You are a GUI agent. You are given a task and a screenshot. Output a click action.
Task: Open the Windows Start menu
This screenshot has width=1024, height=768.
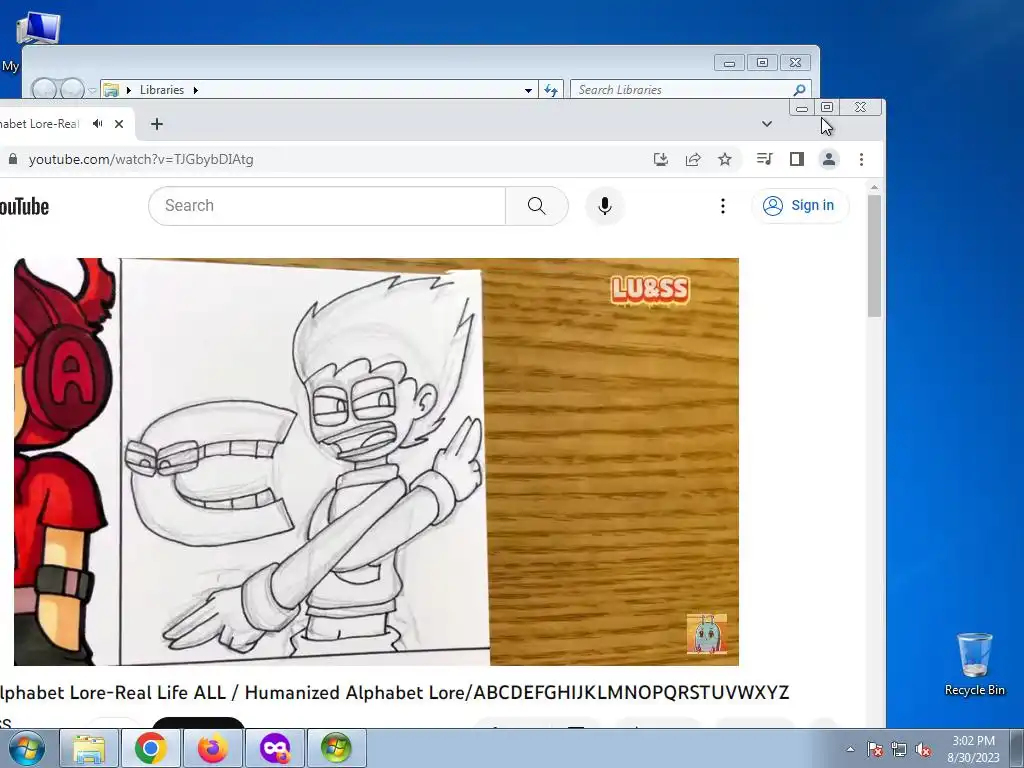27,748
